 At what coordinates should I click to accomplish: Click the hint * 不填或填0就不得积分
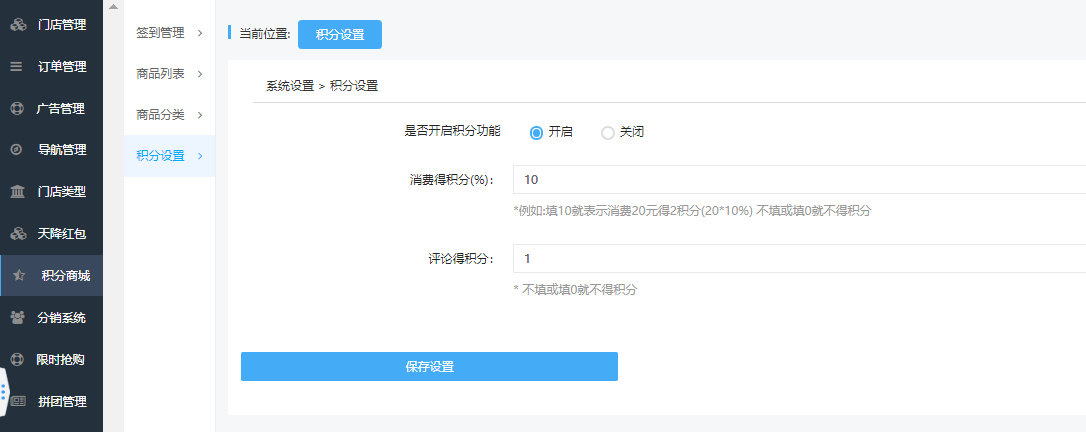575,290
